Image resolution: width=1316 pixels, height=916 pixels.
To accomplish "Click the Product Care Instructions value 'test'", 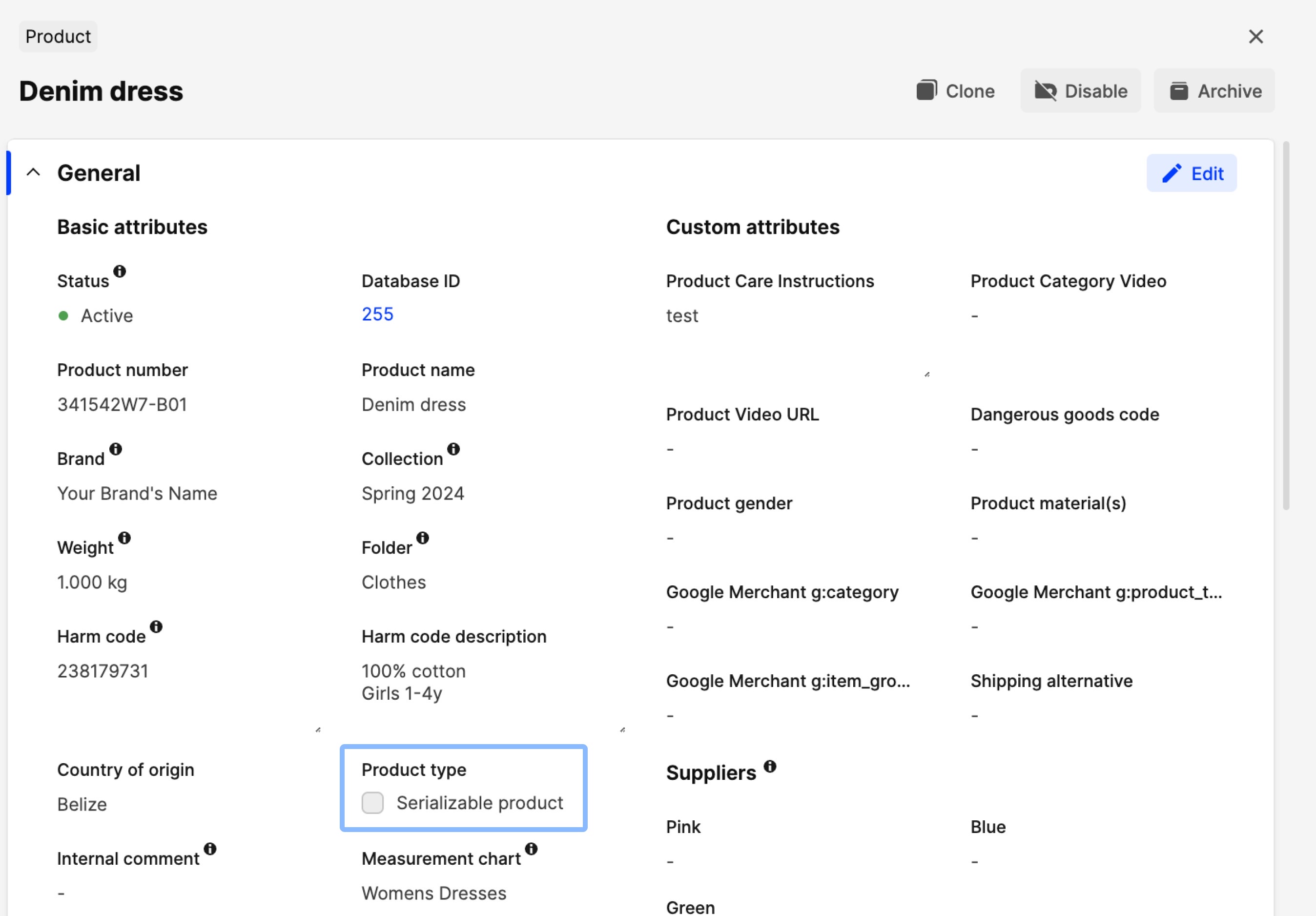I will (x=681, y=316).
